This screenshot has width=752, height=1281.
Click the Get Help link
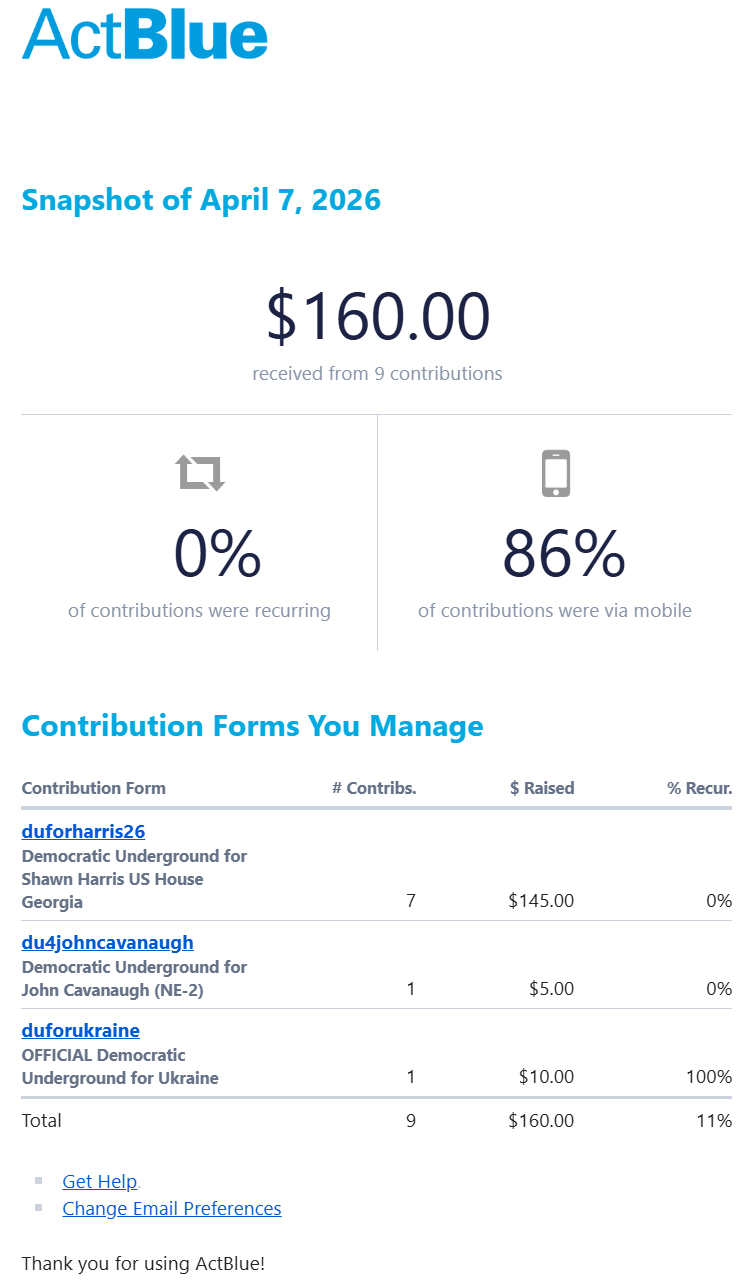click(99, 1181)
